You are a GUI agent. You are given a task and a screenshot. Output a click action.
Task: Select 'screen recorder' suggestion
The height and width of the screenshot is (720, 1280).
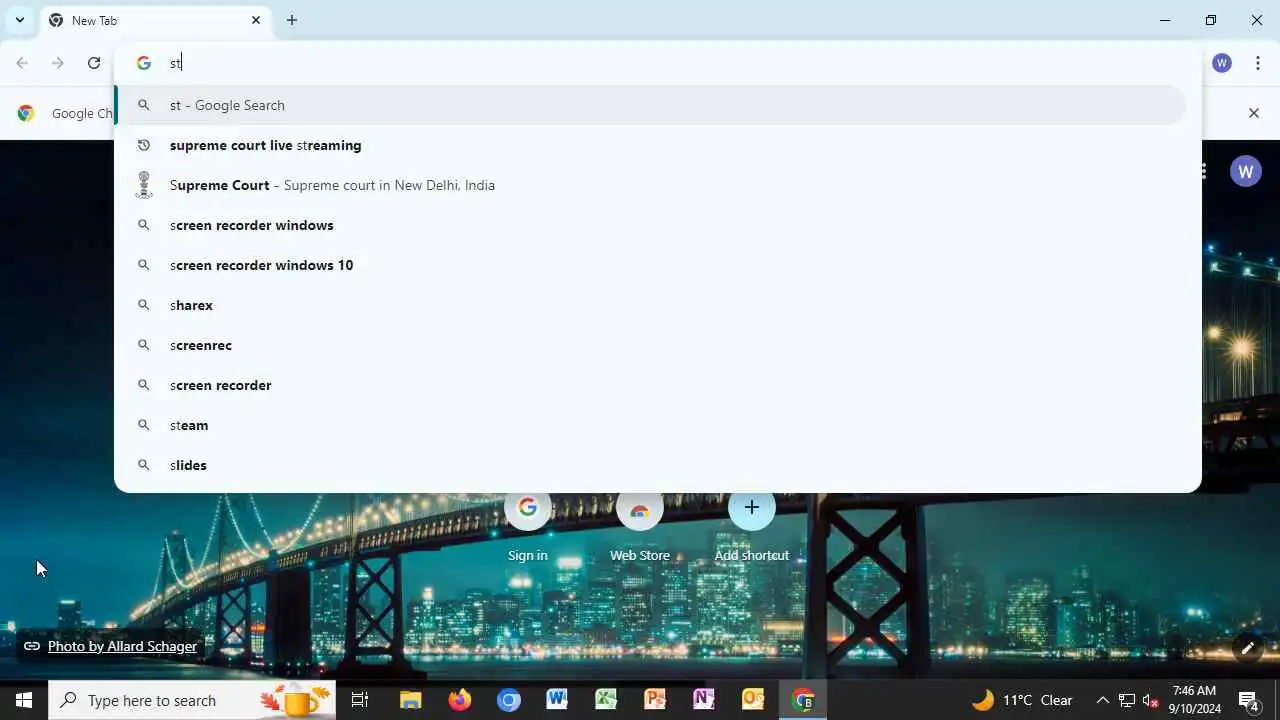click(650, 385)
